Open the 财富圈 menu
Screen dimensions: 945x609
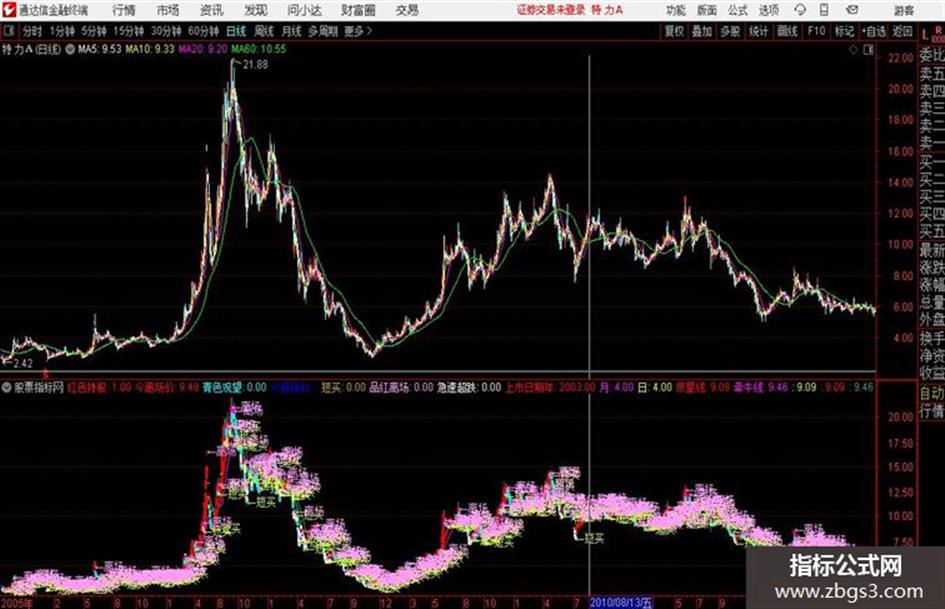tap(358, 10)
